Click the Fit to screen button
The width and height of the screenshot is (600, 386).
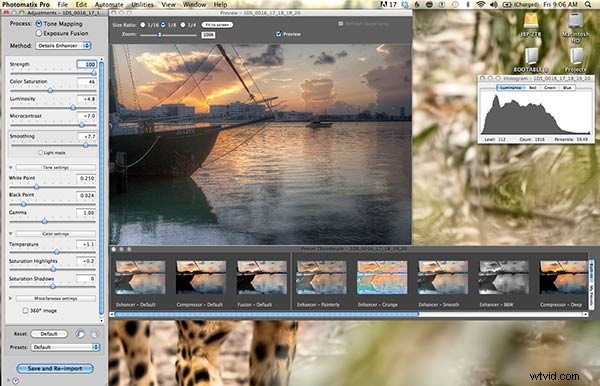[x=217, y=24]
